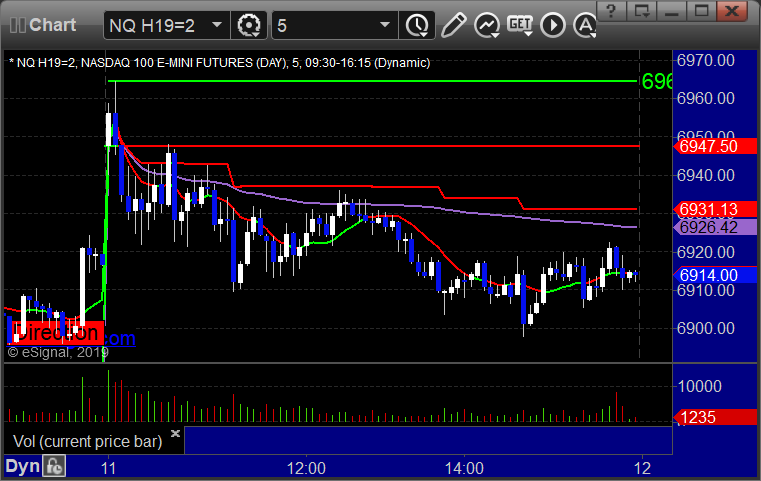The height and width of the screenshot is (481, 761).
Task: Click the red 1235 volume marker
Action: (x=715, y=417)
